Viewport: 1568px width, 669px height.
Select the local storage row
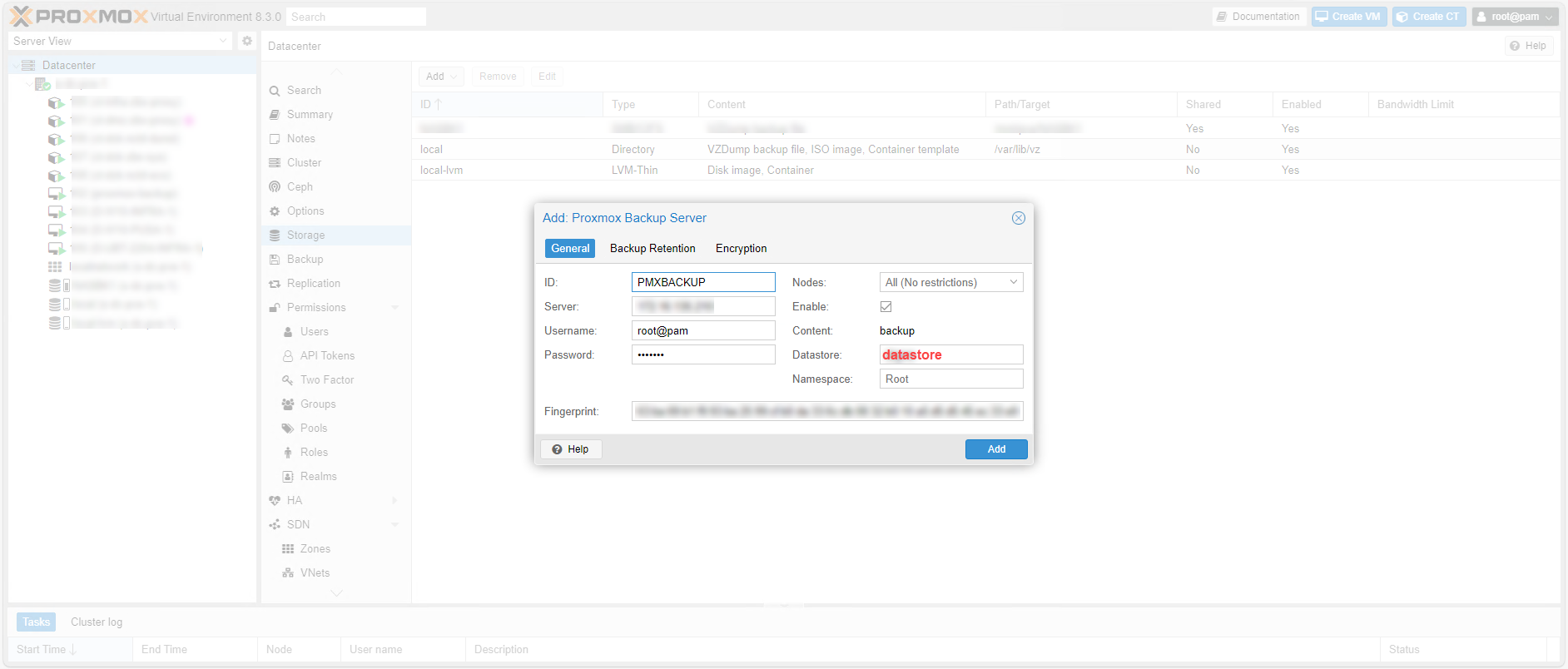tap(985, 149)
